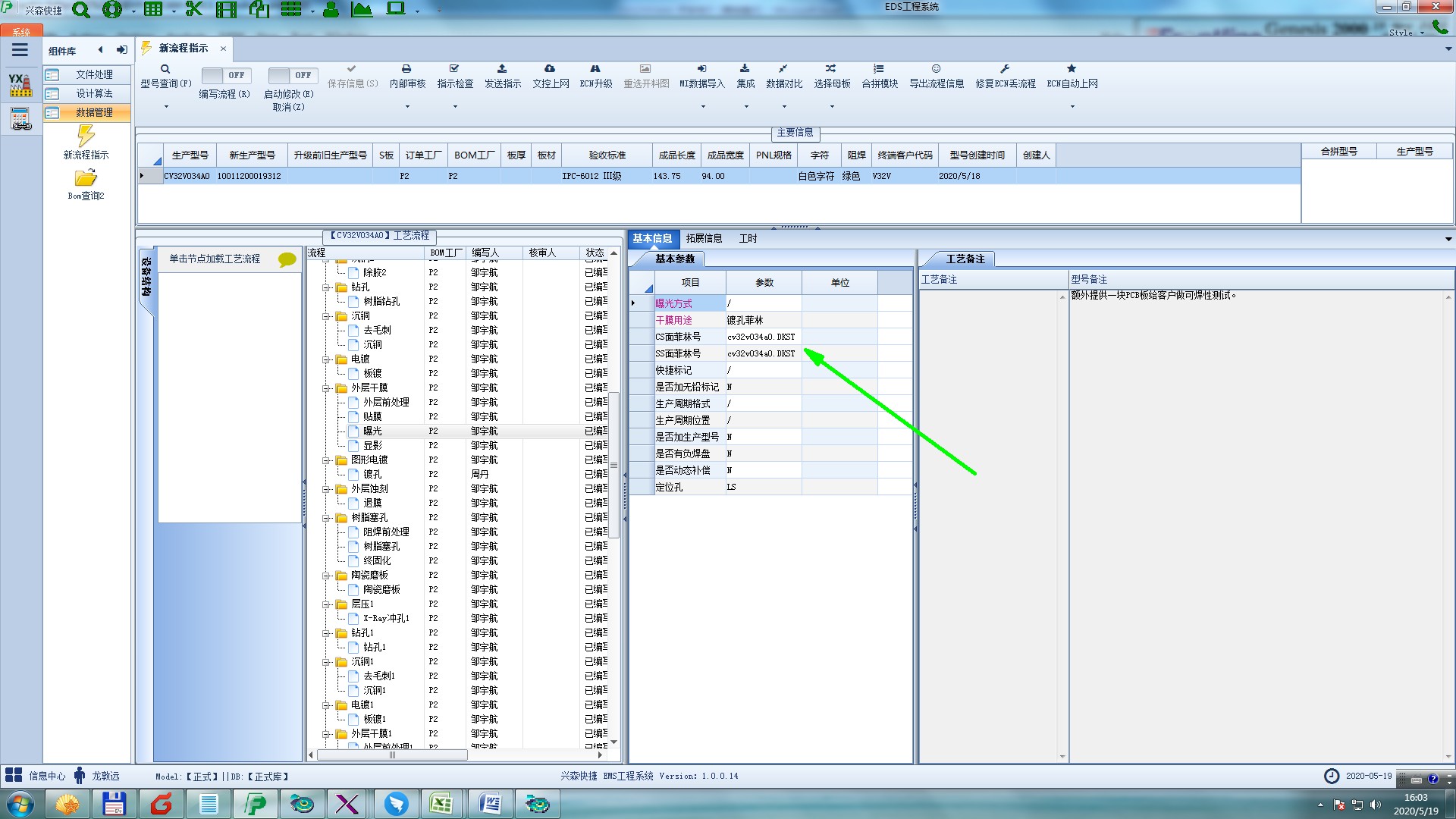The image size is (1456, 819).
Task: Open 新流程指示 lightning icon in component library
Action: pyautogui.click(x=86, y=136)
